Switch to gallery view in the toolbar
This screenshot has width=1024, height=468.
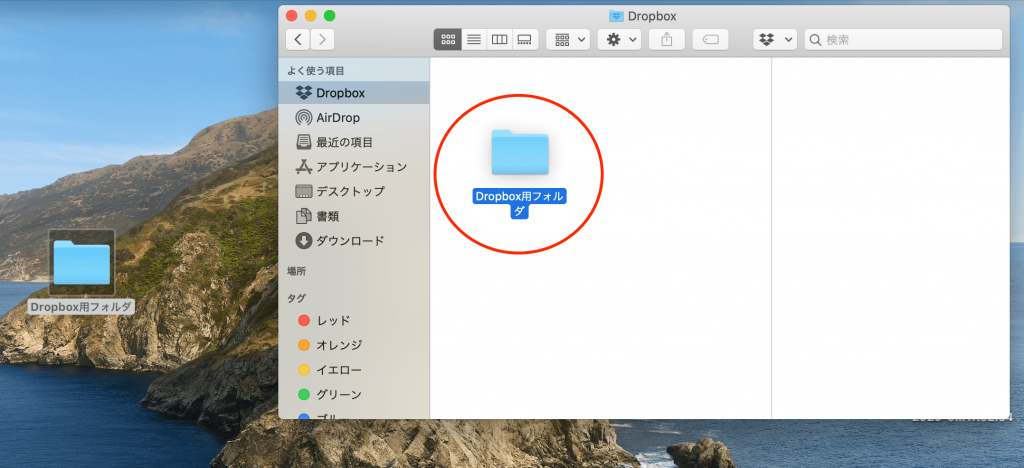pos(525,40)
